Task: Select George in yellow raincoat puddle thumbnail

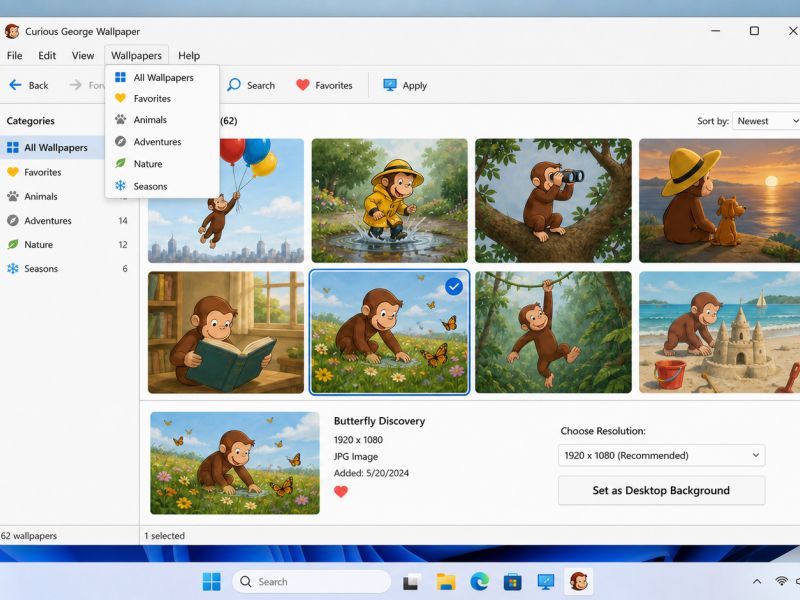Action: 389,201
